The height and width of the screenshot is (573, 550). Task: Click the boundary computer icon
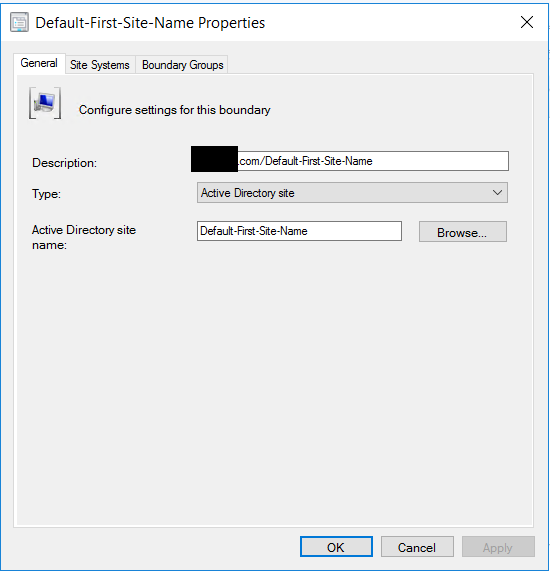click(45, 103)
